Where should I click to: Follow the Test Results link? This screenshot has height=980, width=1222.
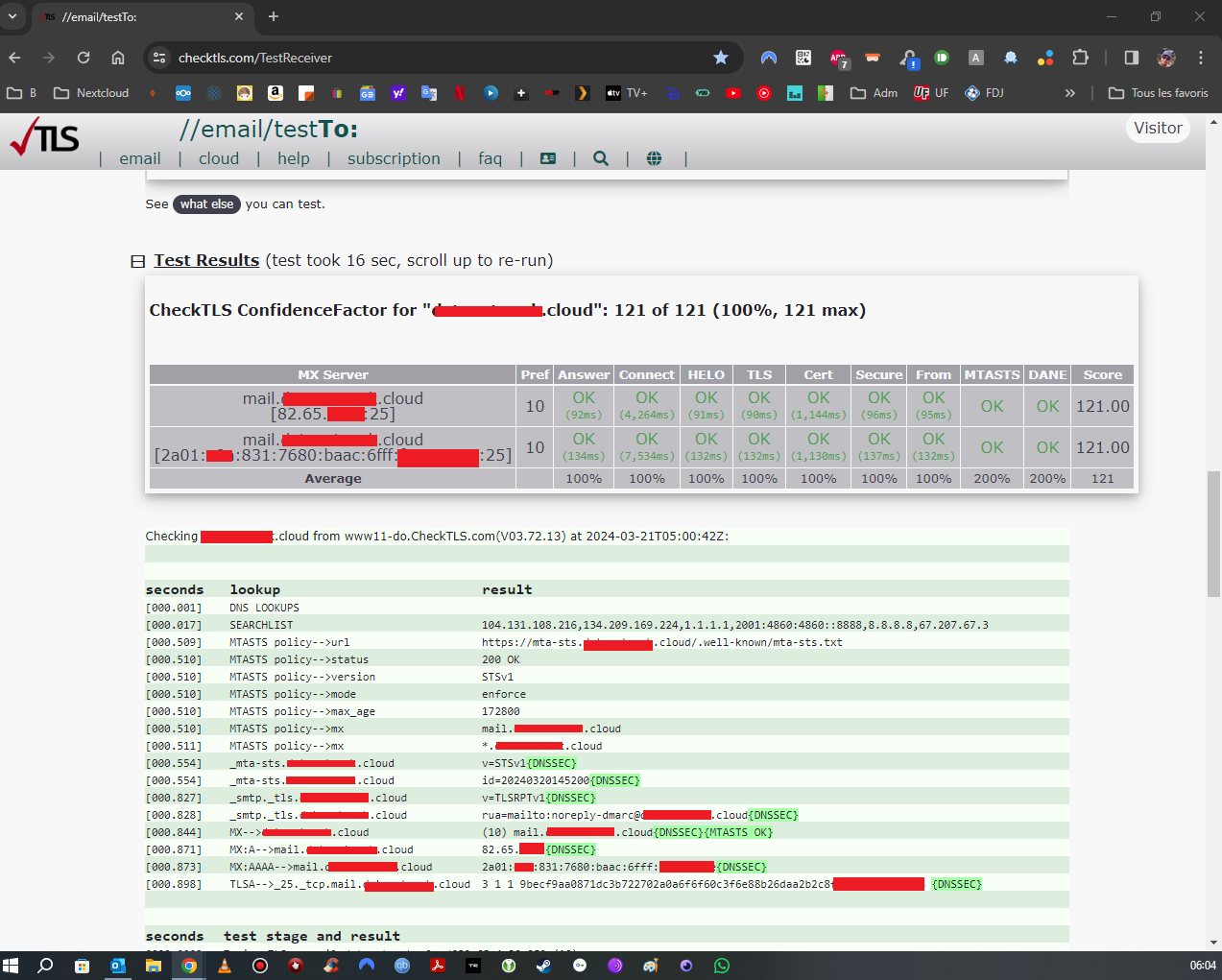206,260
